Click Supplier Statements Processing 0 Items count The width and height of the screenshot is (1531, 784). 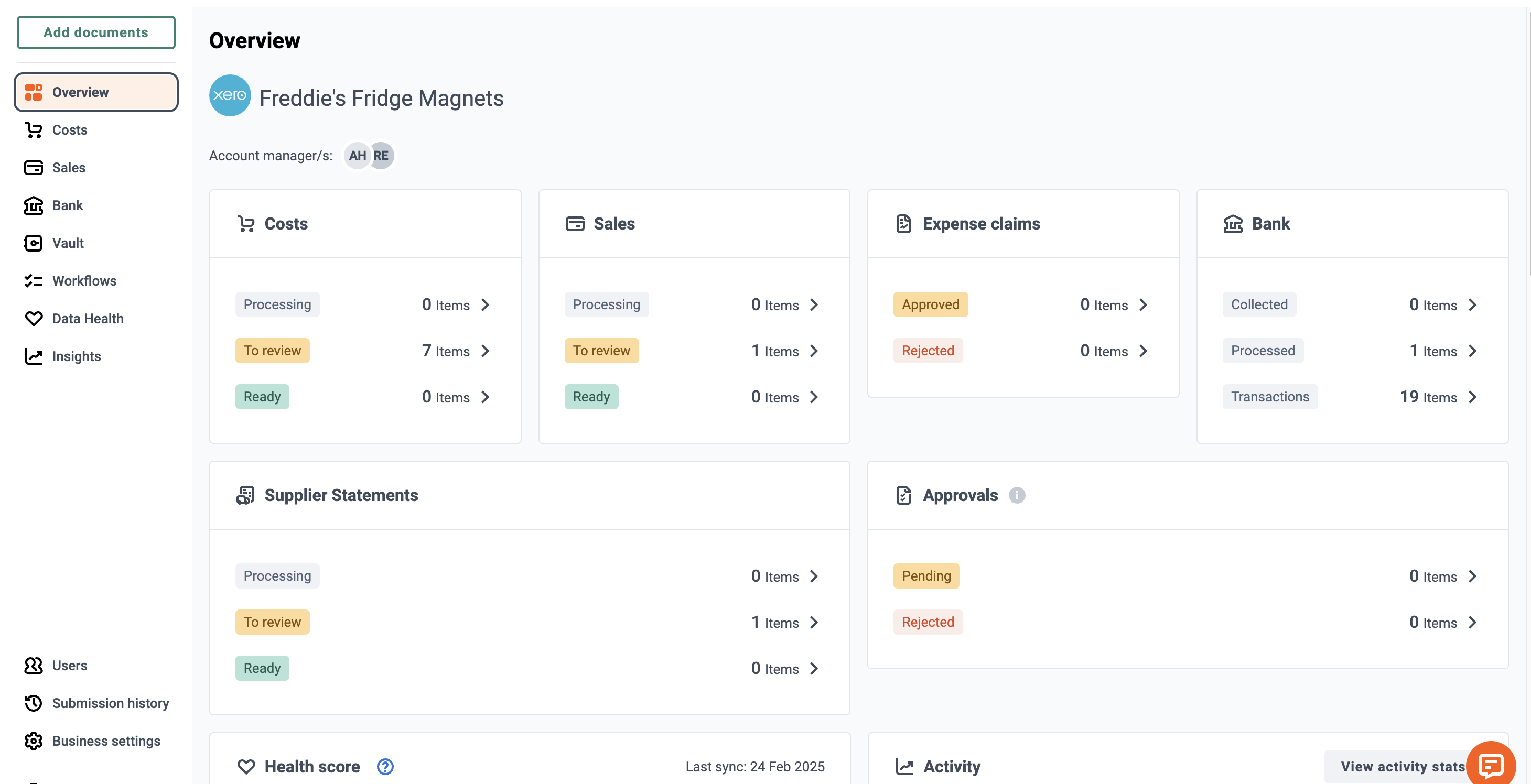(x=775, y=576)
